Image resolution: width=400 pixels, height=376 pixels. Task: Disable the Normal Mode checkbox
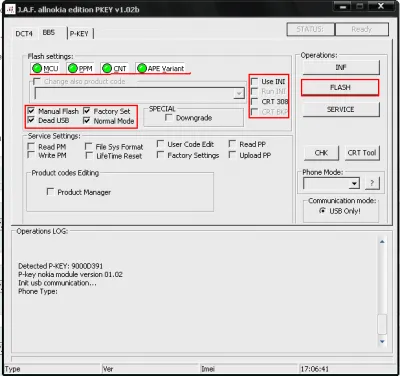click(x=87, y=120)
